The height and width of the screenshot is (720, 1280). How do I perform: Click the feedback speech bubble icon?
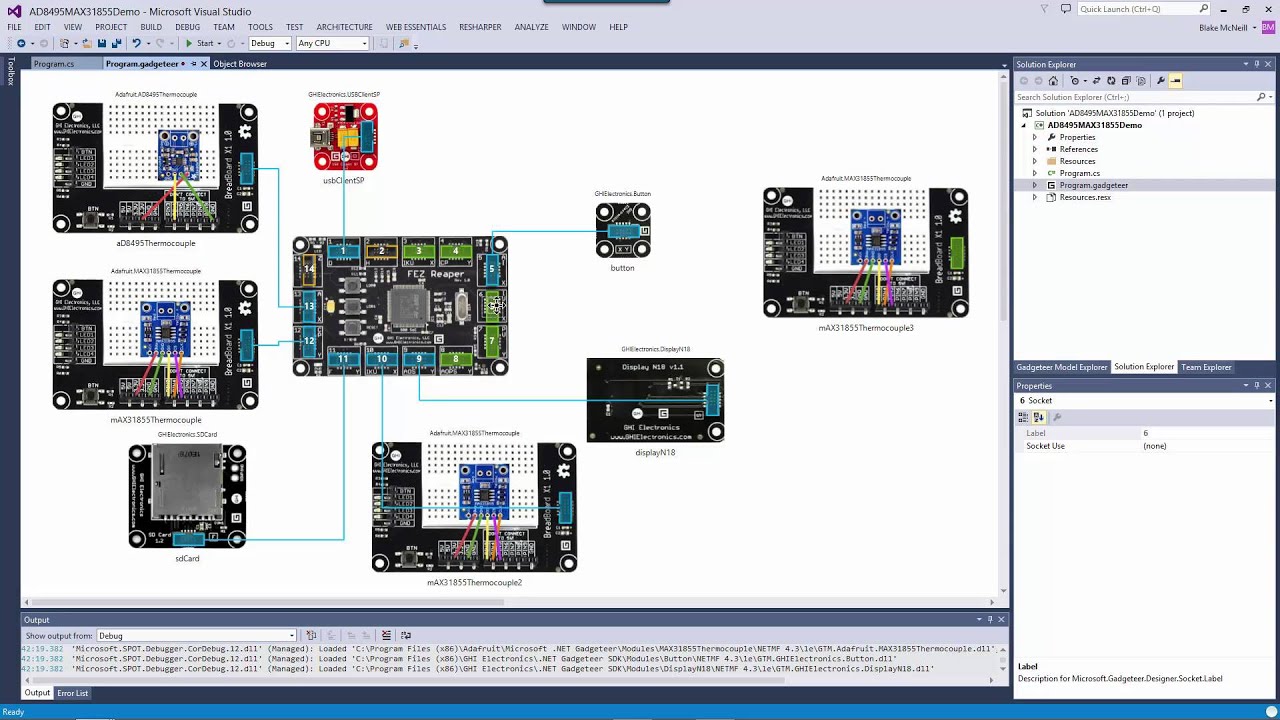[x=1066, y=9]
